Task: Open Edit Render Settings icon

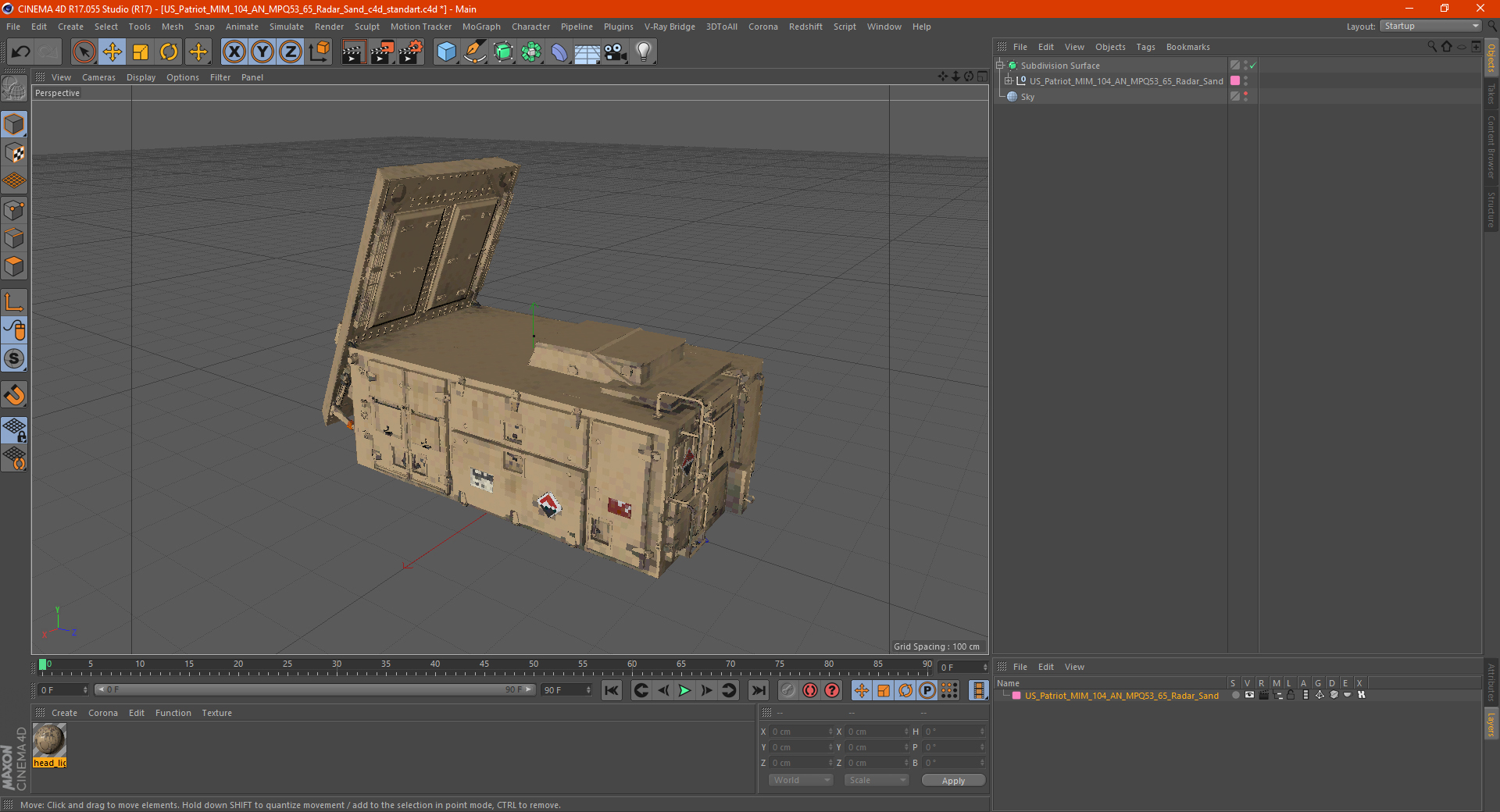Action: click(x=411, y=52)
